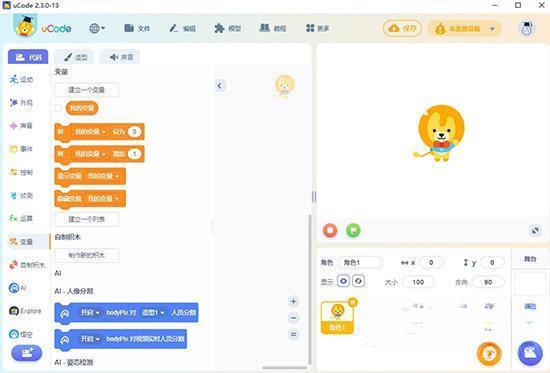The image size is (550, 373).
Task: Open 开启 dropdown in bodyPix costume block
Action: (90, 312)
